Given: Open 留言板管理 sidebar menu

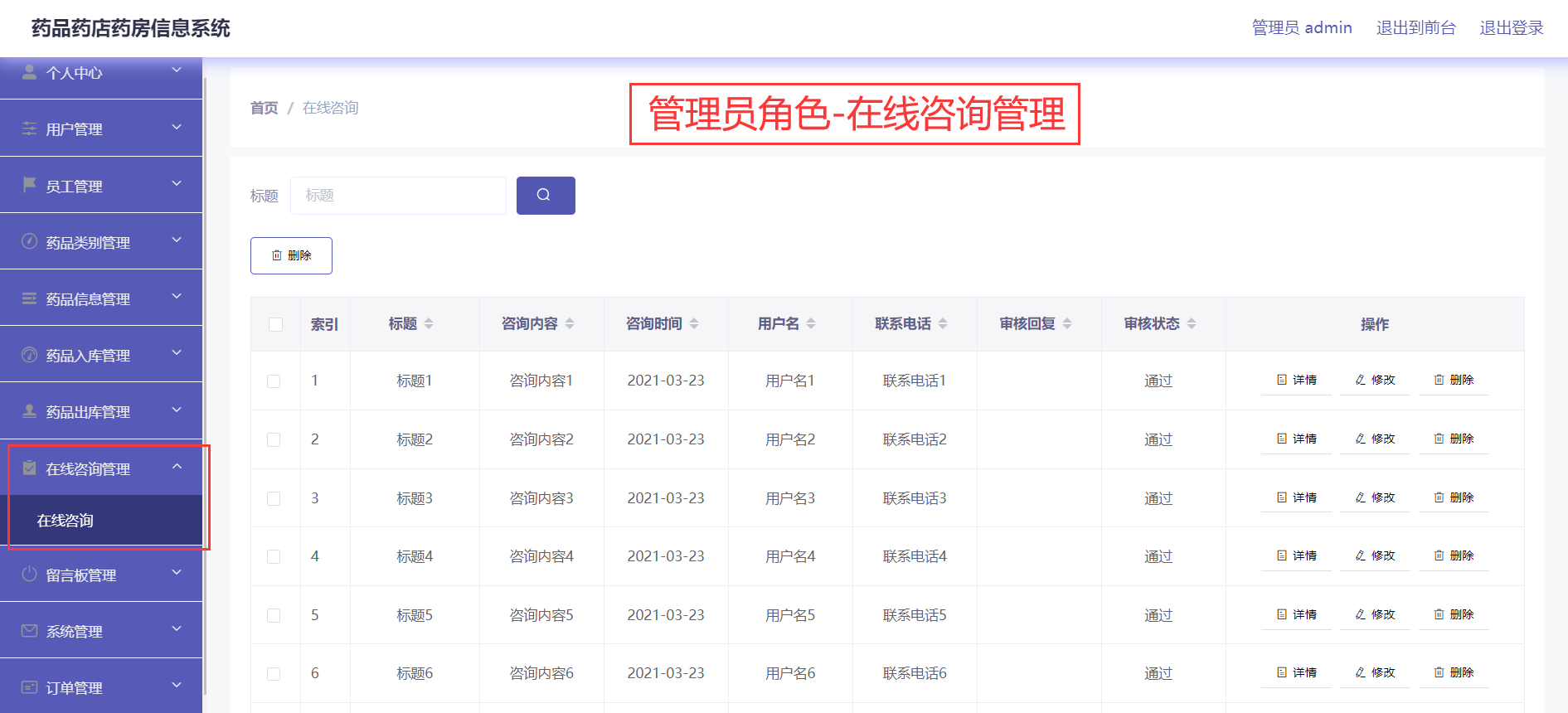Looking at the screenshot, I should 101,575.
